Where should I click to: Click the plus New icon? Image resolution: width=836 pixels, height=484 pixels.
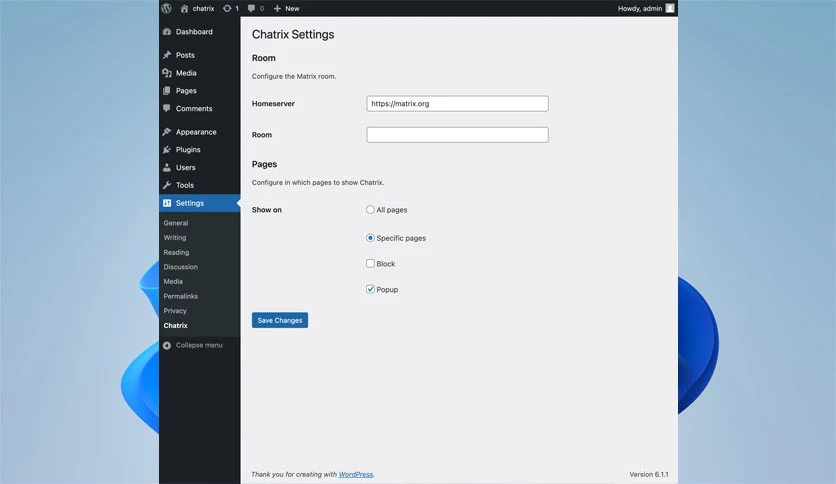coord(277,9)
